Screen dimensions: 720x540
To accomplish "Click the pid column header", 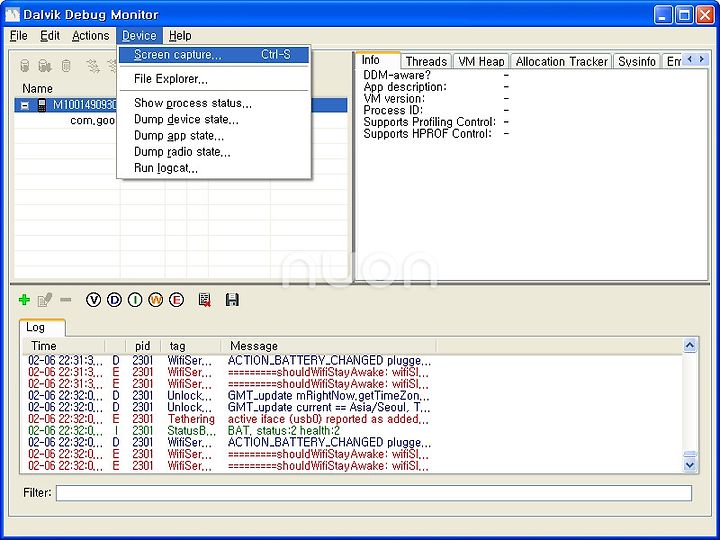I will pyautogui.click(x=142, y=346).
